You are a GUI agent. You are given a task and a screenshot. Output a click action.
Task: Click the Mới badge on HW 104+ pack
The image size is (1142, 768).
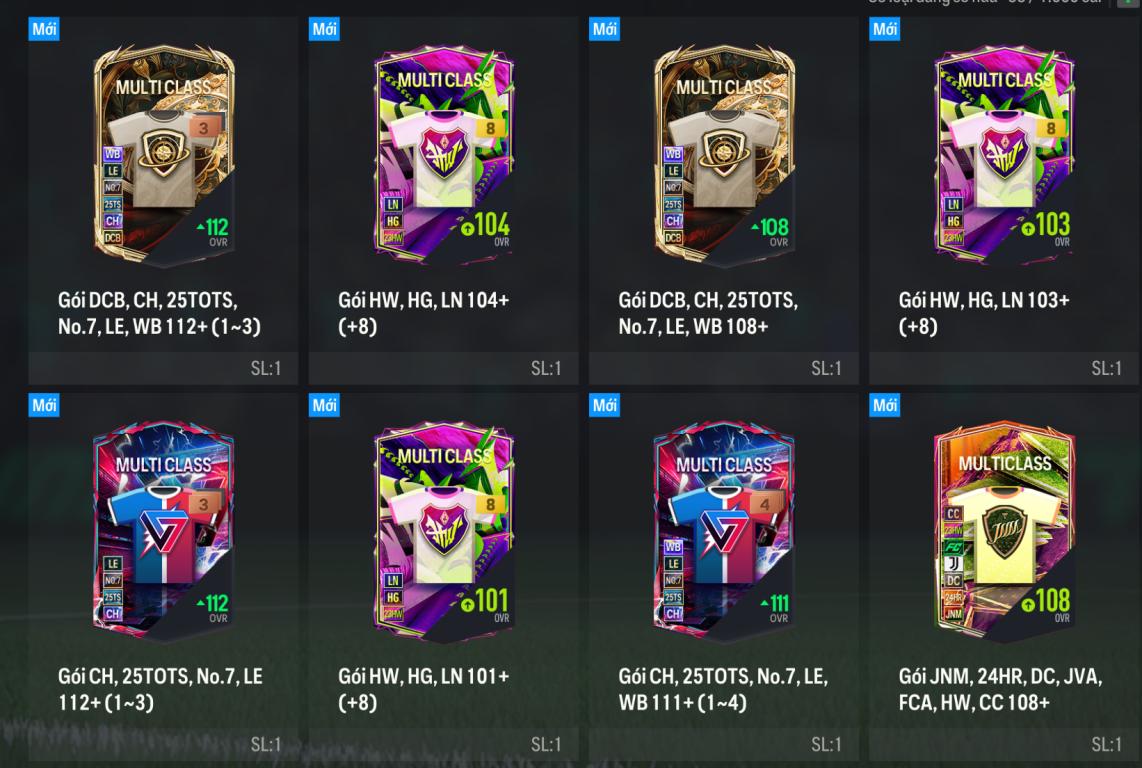pyautogui.click(x=324, y=29)
